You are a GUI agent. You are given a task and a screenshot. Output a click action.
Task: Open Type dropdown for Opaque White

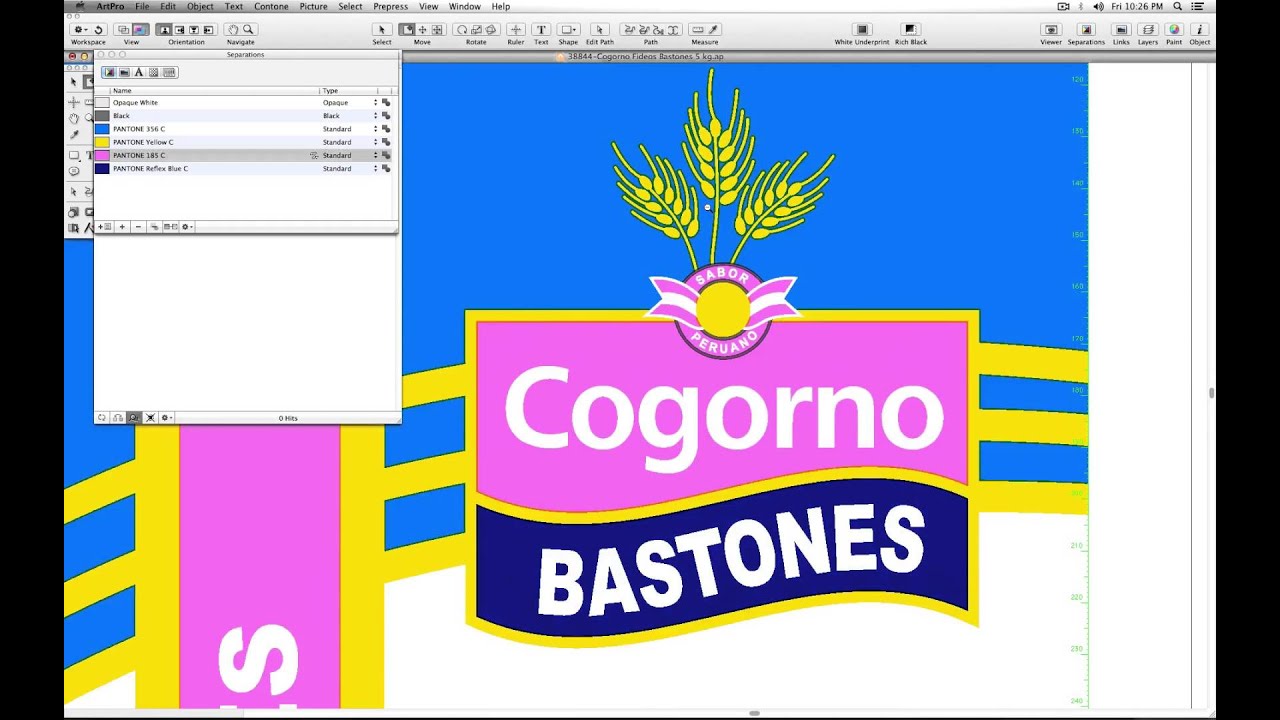(376, 102)
